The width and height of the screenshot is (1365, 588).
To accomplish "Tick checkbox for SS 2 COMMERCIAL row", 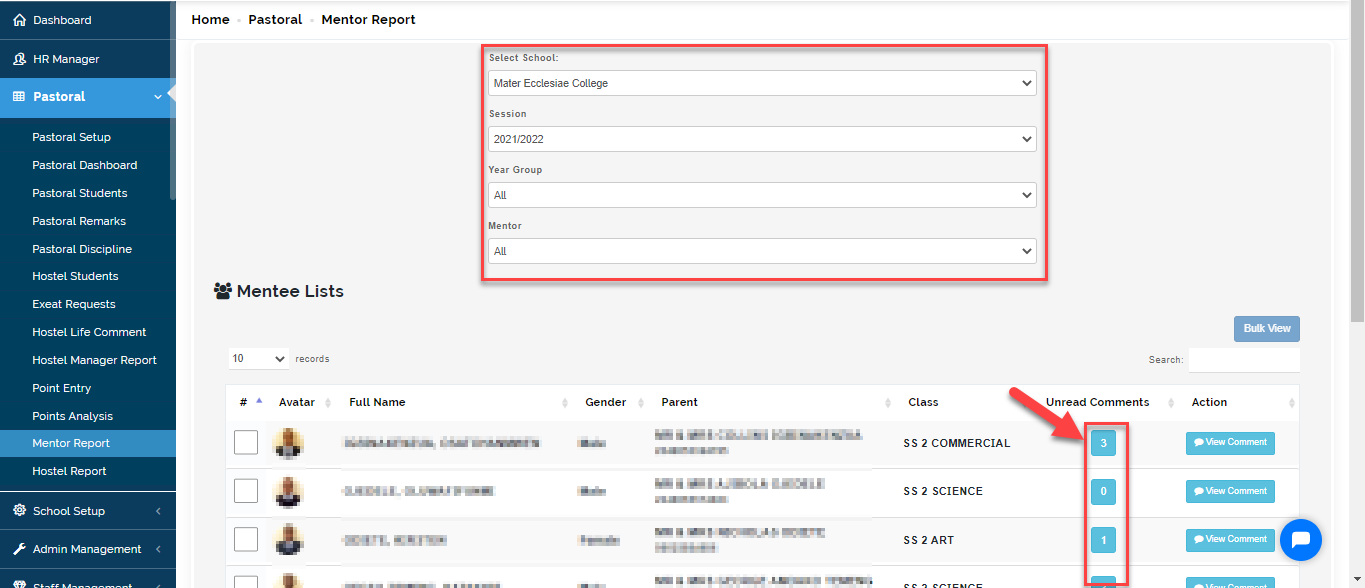I will coord(246,442).
